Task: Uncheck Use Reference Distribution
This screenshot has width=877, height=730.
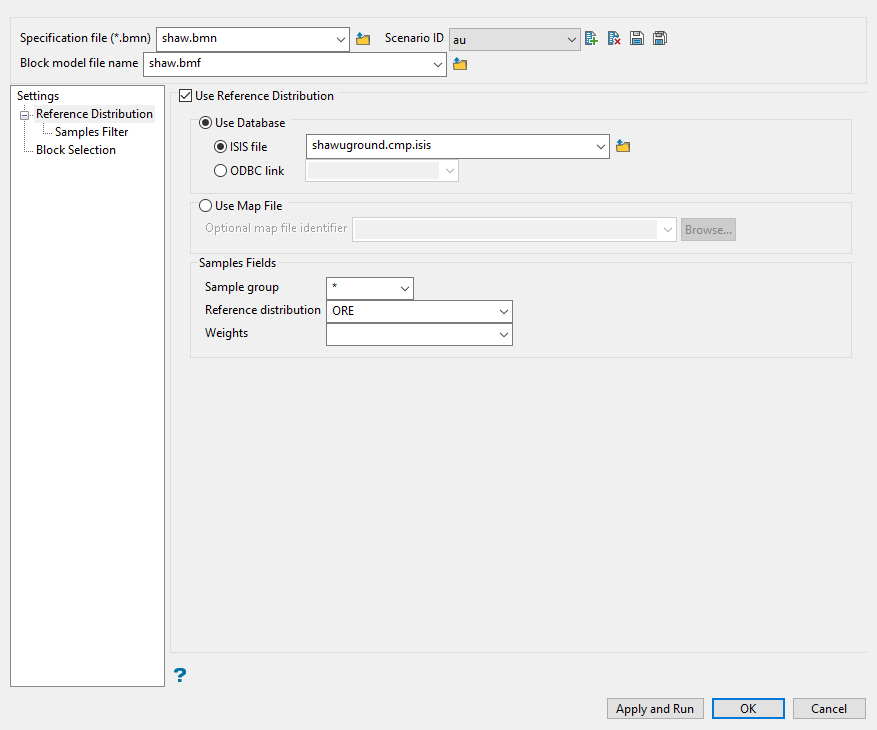Action: (x=185, y=97)
